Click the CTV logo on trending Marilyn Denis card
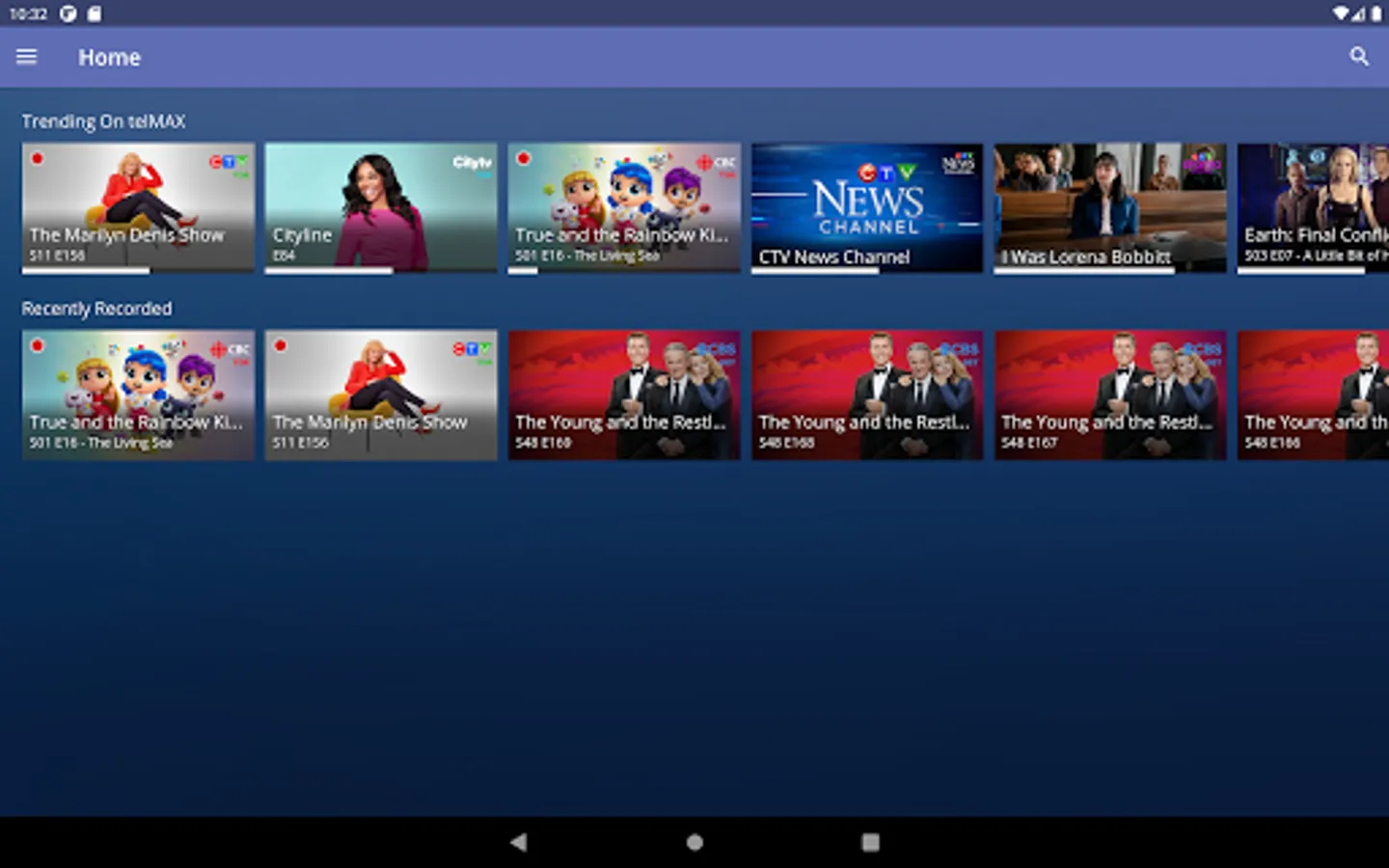This screenshot has width=1389, height=868. point(230,163)
